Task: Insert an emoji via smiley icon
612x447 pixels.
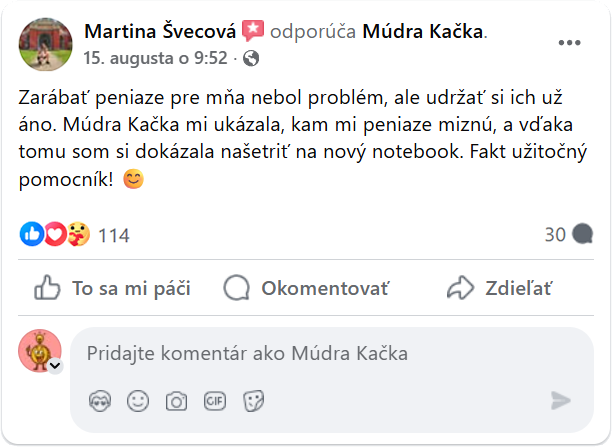Action: click(x=138, y=401)
